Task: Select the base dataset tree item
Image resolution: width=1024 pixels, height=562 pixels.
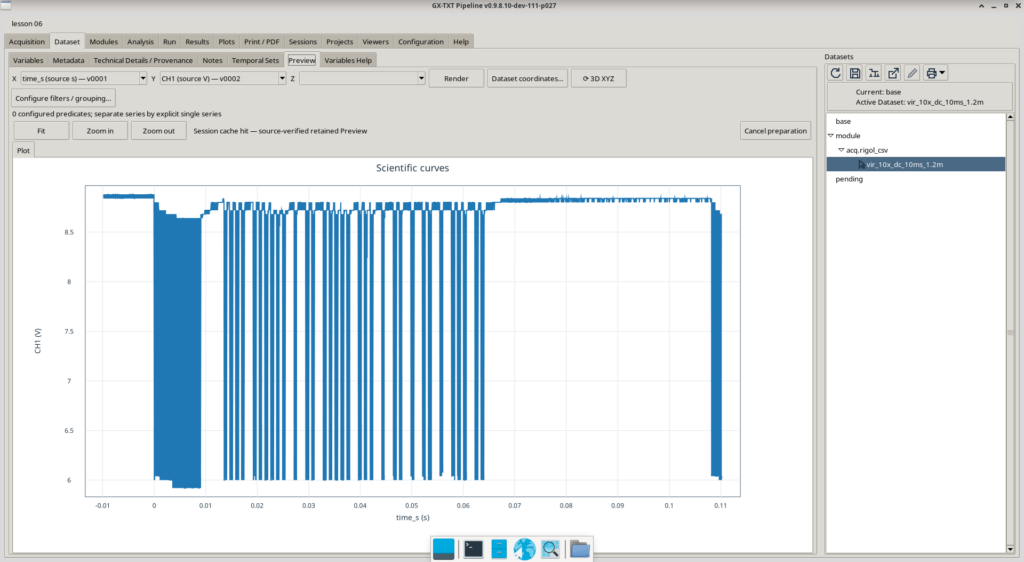Action: [x=843, y=121]
